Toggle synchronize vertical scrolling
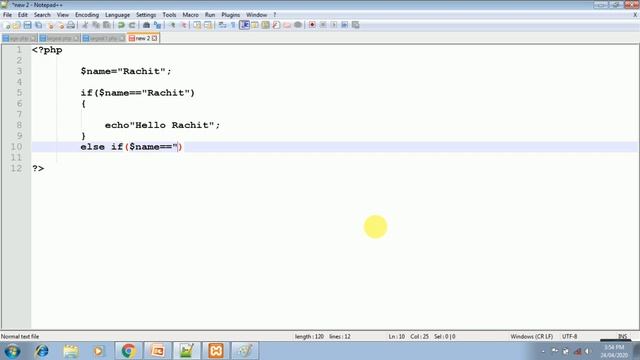The image size is (640, 360). 197,25
